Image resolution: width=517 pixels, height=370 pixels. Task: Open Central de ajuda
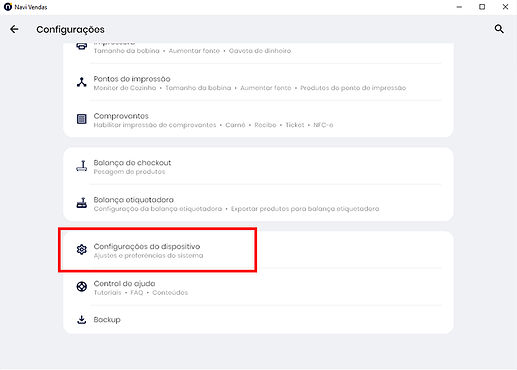pos(258,287)
